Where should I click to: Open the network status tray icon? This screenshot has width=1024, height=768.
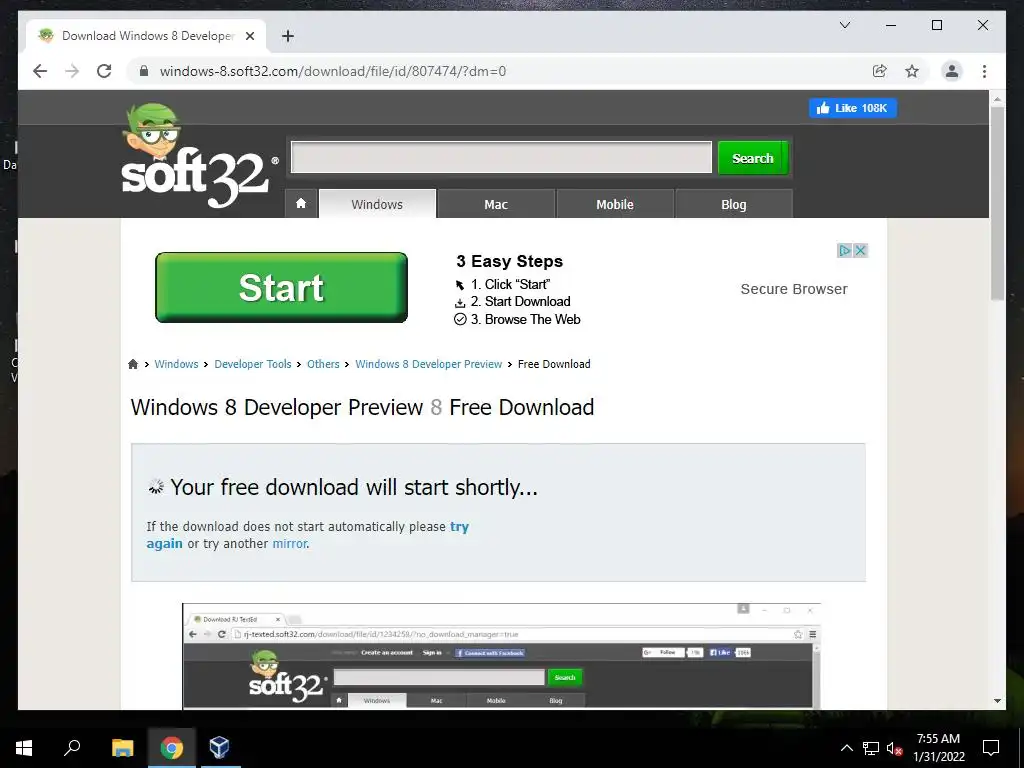point(871,748)
